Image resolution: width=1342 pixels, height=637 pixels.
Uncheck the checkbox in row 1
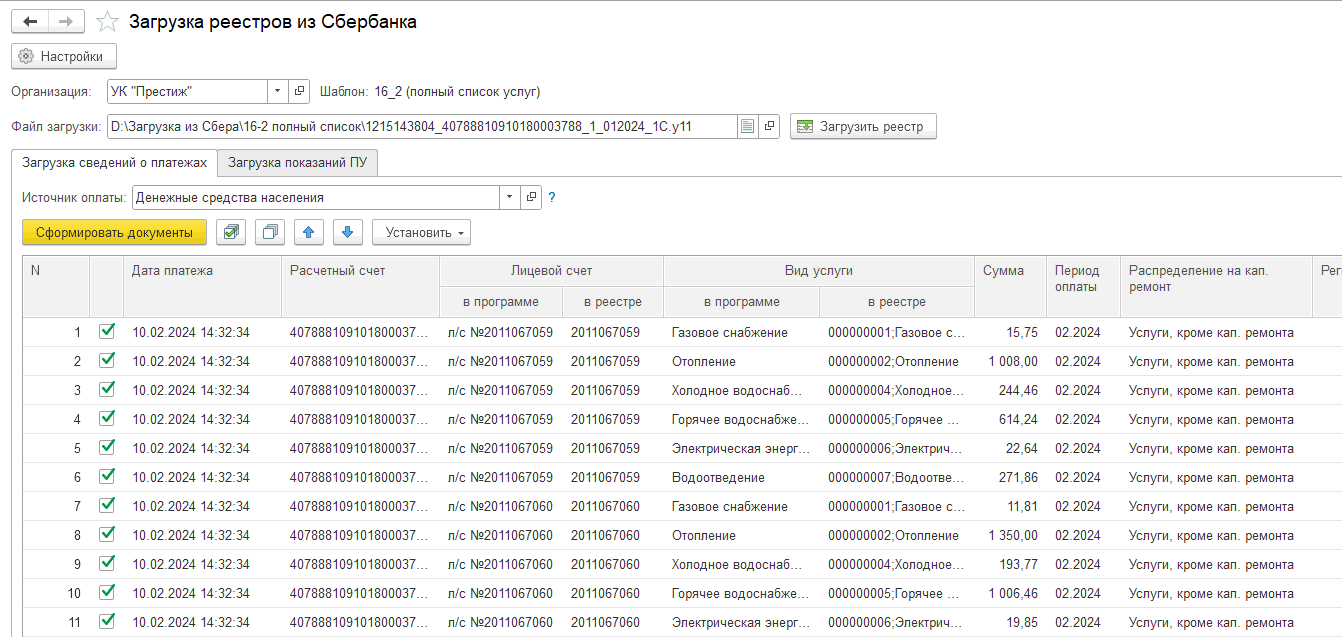pyautogui.click(x=107, y=332)
